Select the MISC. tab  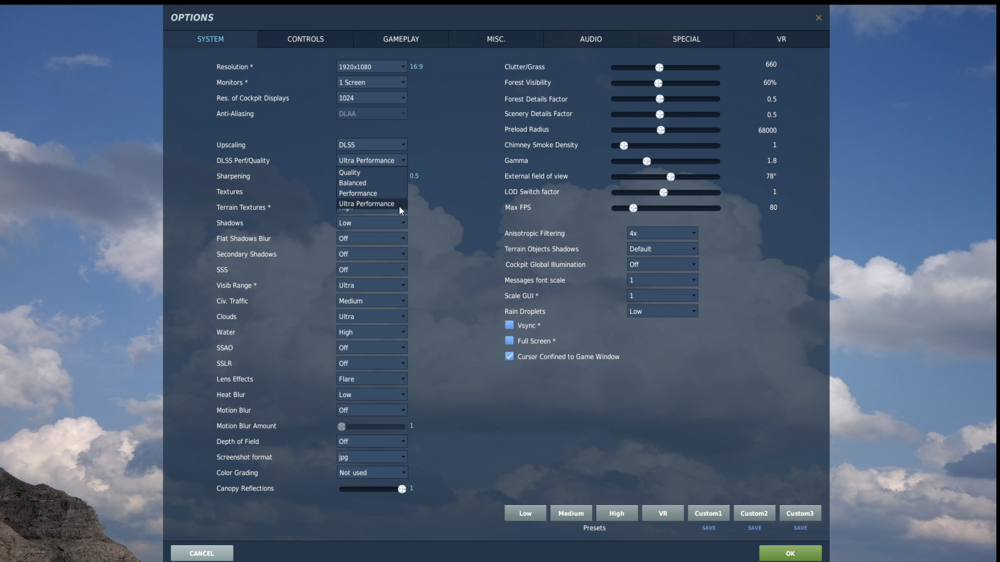pos(496,39)
